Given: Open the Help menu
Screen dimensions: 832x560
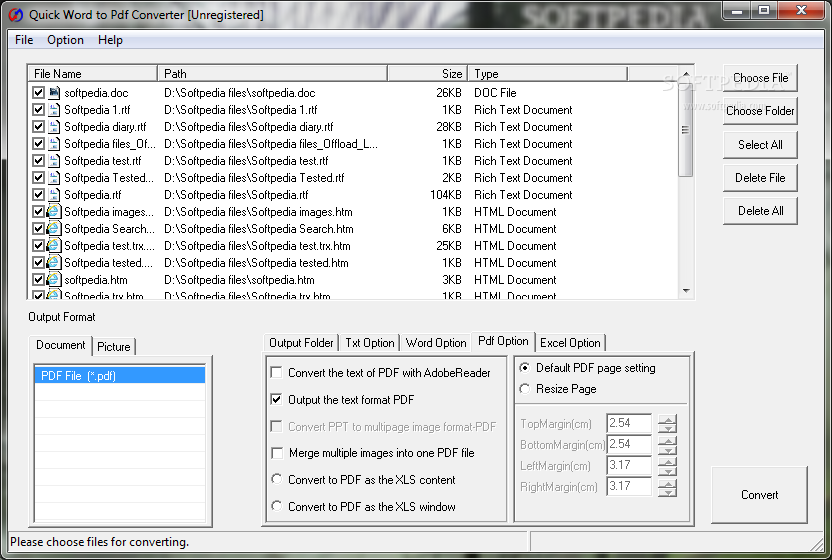Looking at the screenshot, I should coord(110,40).
